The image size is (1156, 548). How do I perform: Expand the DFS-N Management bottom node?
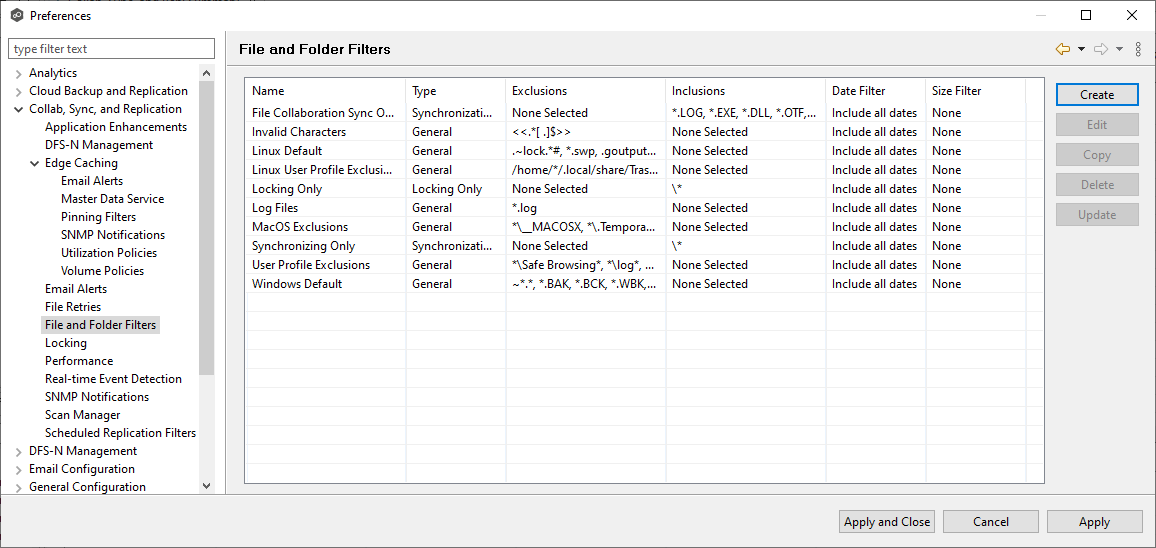pos(18,451)
